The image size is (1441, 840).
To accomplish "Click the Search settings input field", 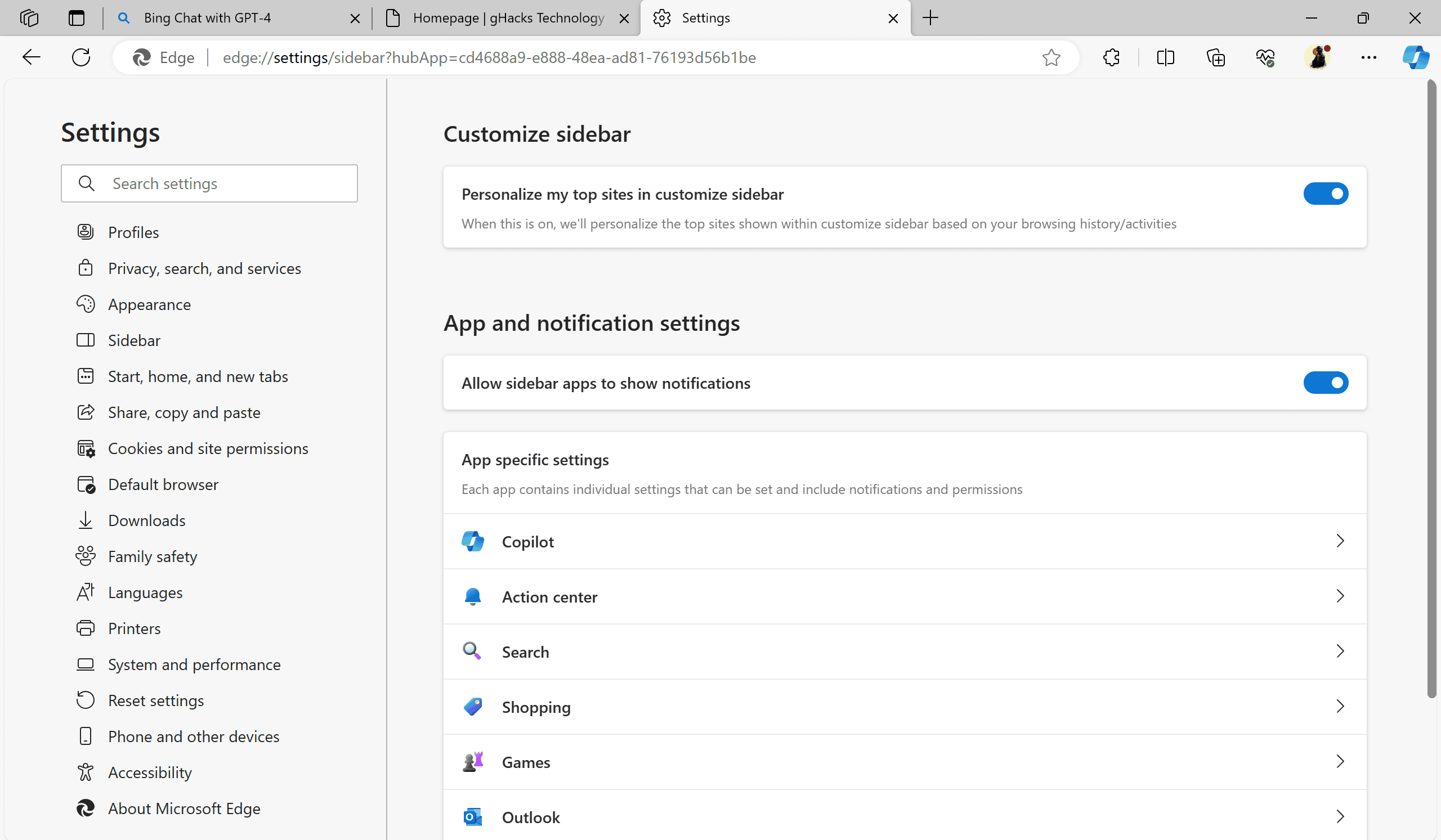I will point(209,183).
